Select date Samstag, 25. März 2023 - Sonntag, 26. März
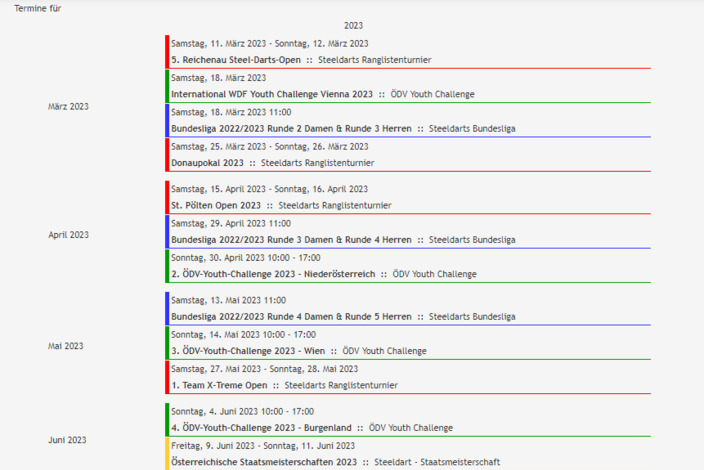The image size is (704, 470). [269, 147]
